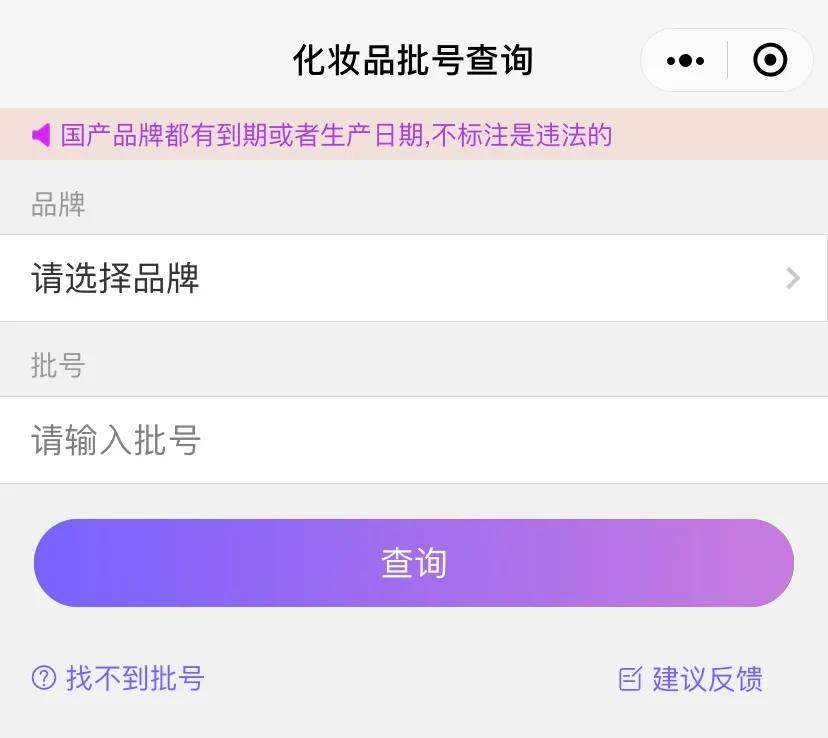Screen dimensions: 828x738
Task: Click the feedback pencil-note icon
Action: 630,679
